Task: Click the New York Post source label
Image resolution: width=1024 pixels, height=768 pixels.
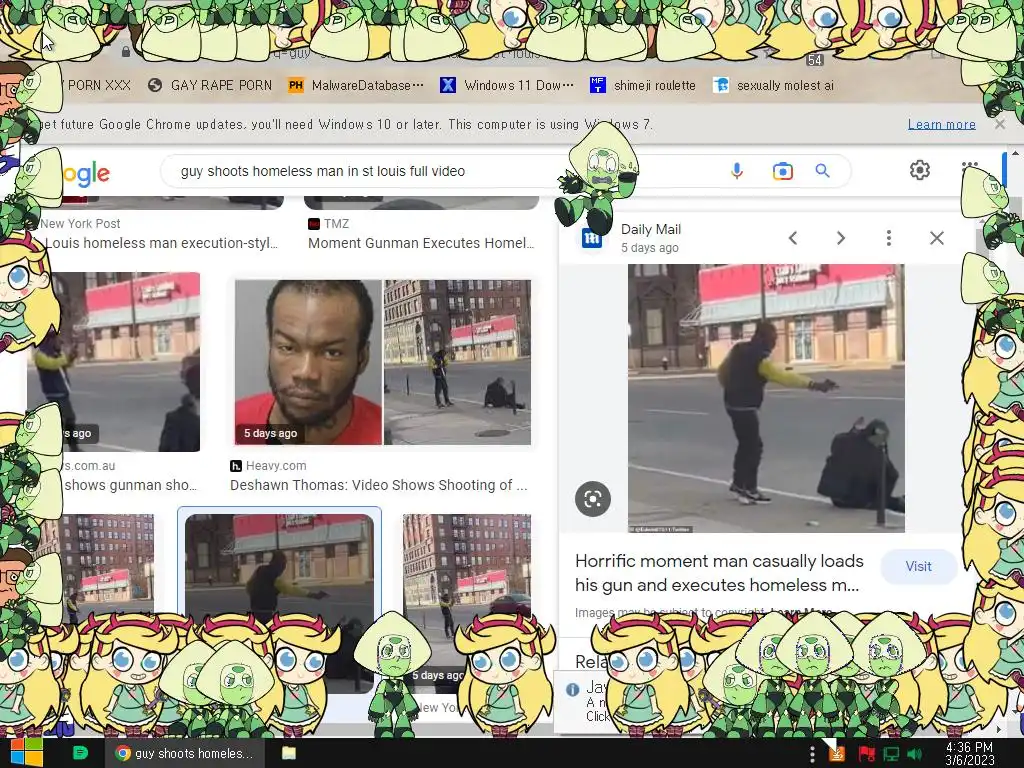Action: coord(80,223)
